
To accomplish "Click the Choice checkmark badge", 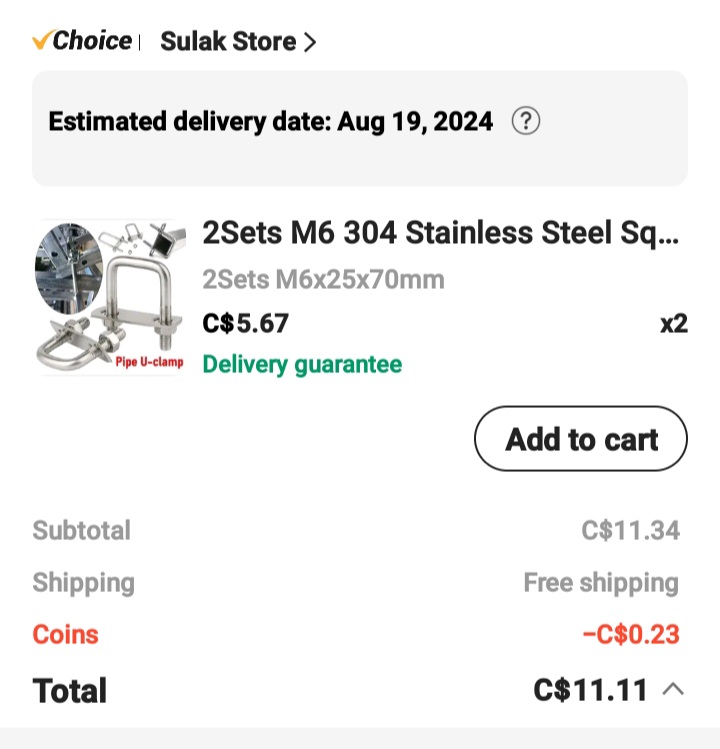I will pos(82,41).
